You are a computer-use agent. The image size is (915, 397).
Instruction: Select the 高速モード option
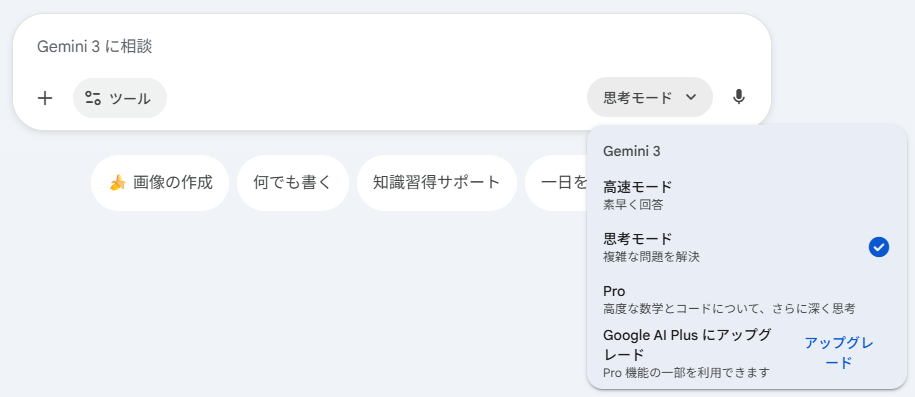coord(746,196)
